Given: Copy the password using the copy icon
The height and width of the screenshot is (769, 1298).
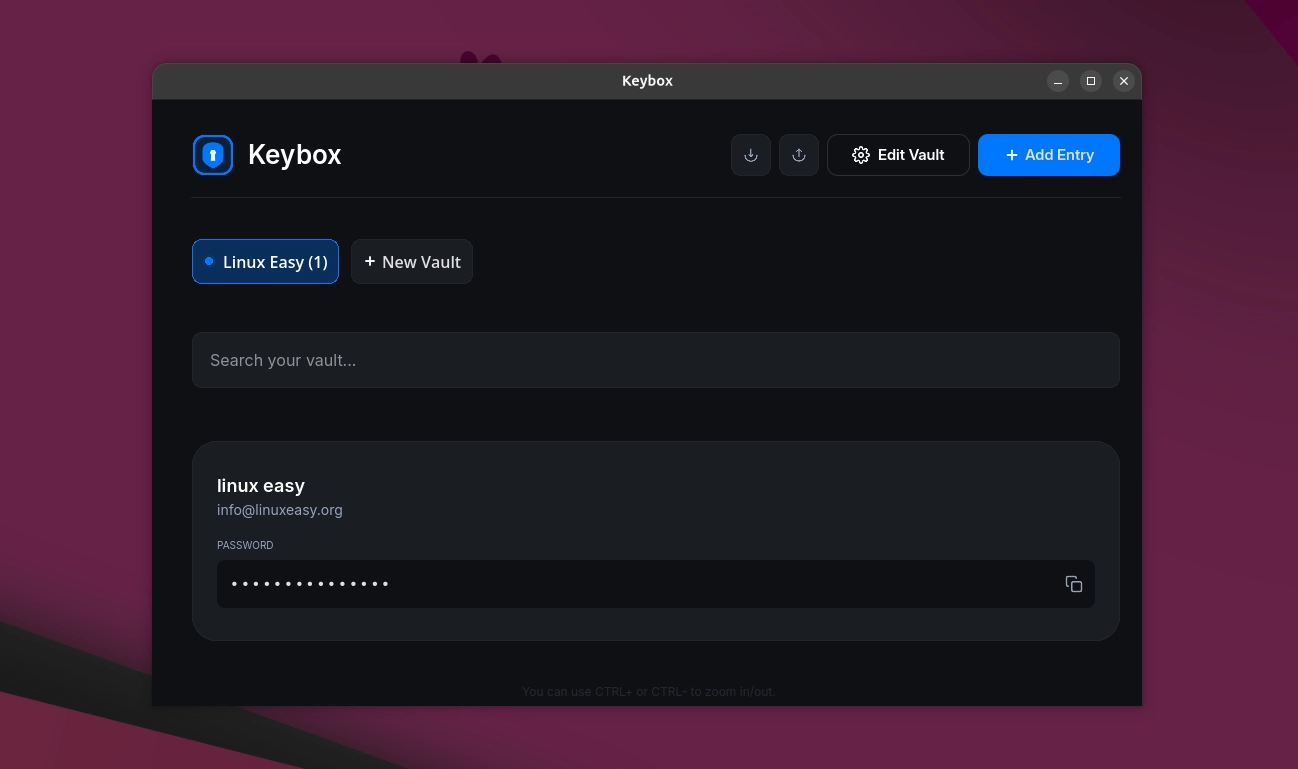Looking at the screenshot, I should point(1074,584).
